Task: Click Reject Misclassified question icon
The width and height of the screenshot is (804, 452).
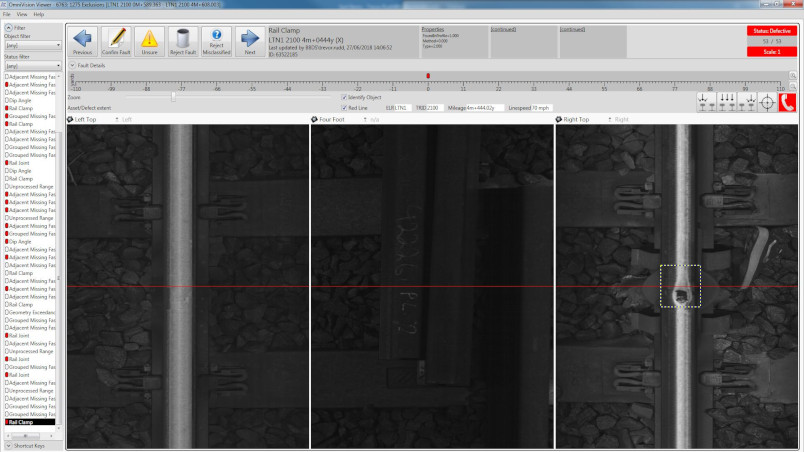Action: click(216, 41)
